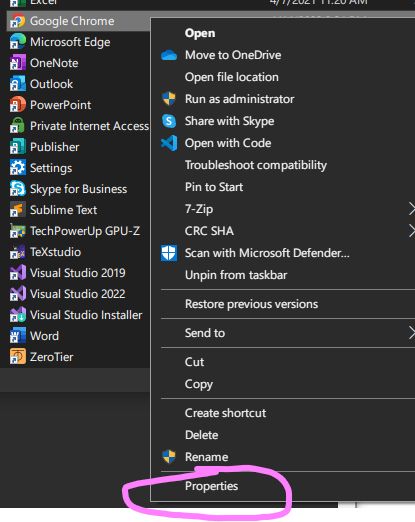The width and height of the screenshot is (415, 522).
Task: Choose Open from the context menu
Action: 200,33
